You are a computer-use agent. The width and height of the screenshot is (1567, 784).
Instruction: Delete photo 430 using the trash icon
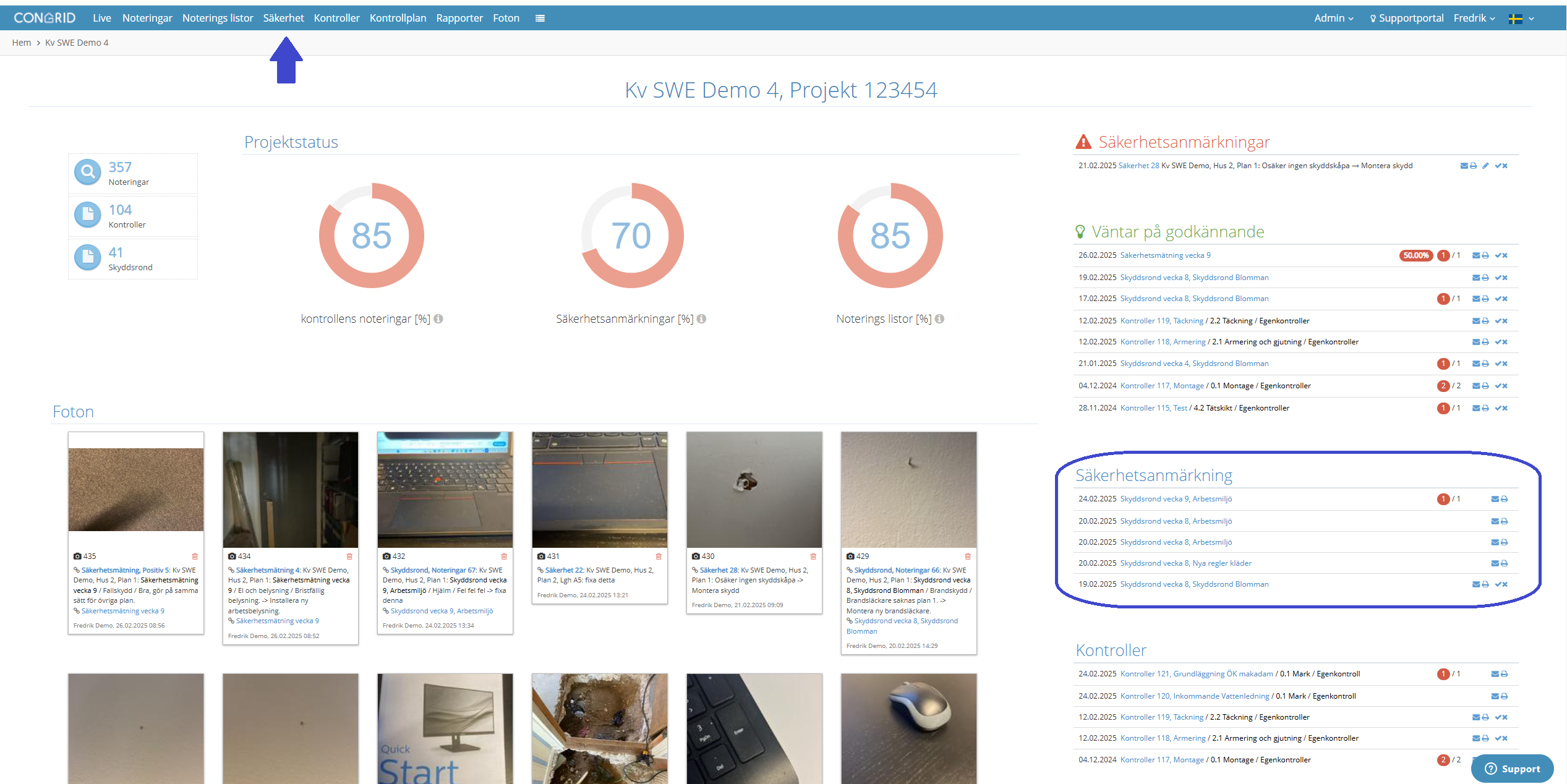813,556
